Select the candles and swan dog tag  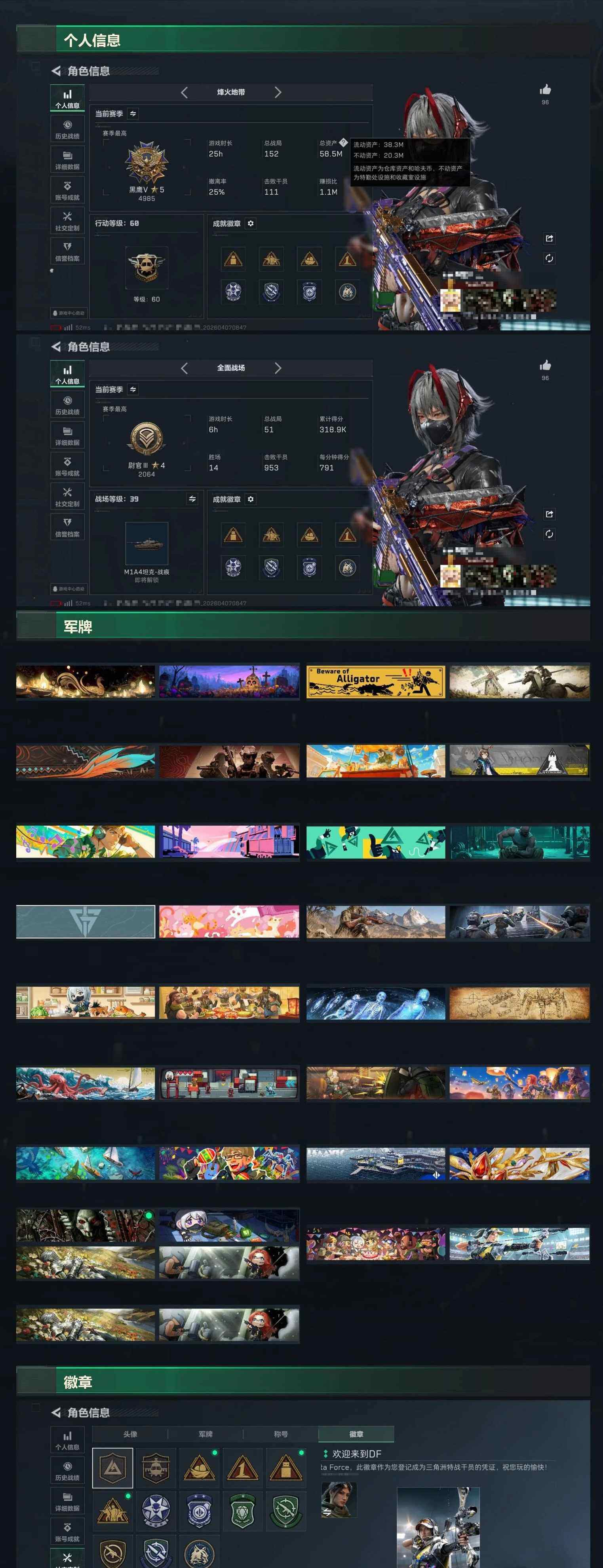(x=86, y=681)
